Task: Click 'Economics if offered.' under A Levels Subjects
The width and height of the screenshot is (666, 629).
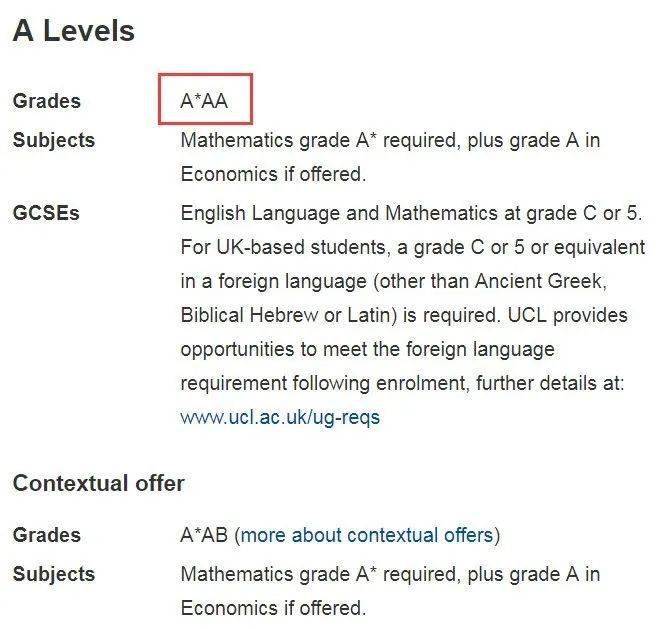Action: tap(272, 174)
